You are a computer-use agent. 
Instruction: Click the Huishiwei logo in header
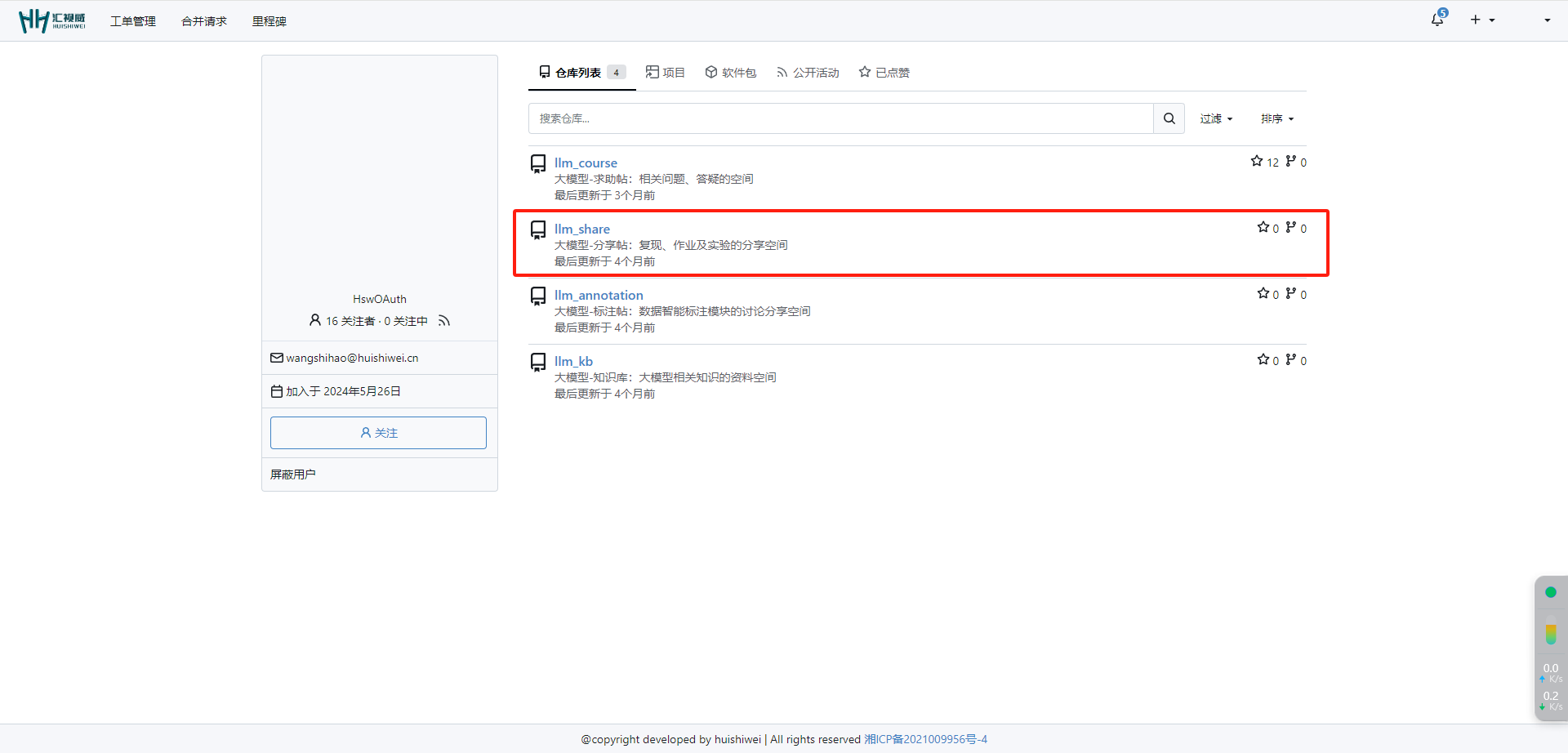pos(52,20)
